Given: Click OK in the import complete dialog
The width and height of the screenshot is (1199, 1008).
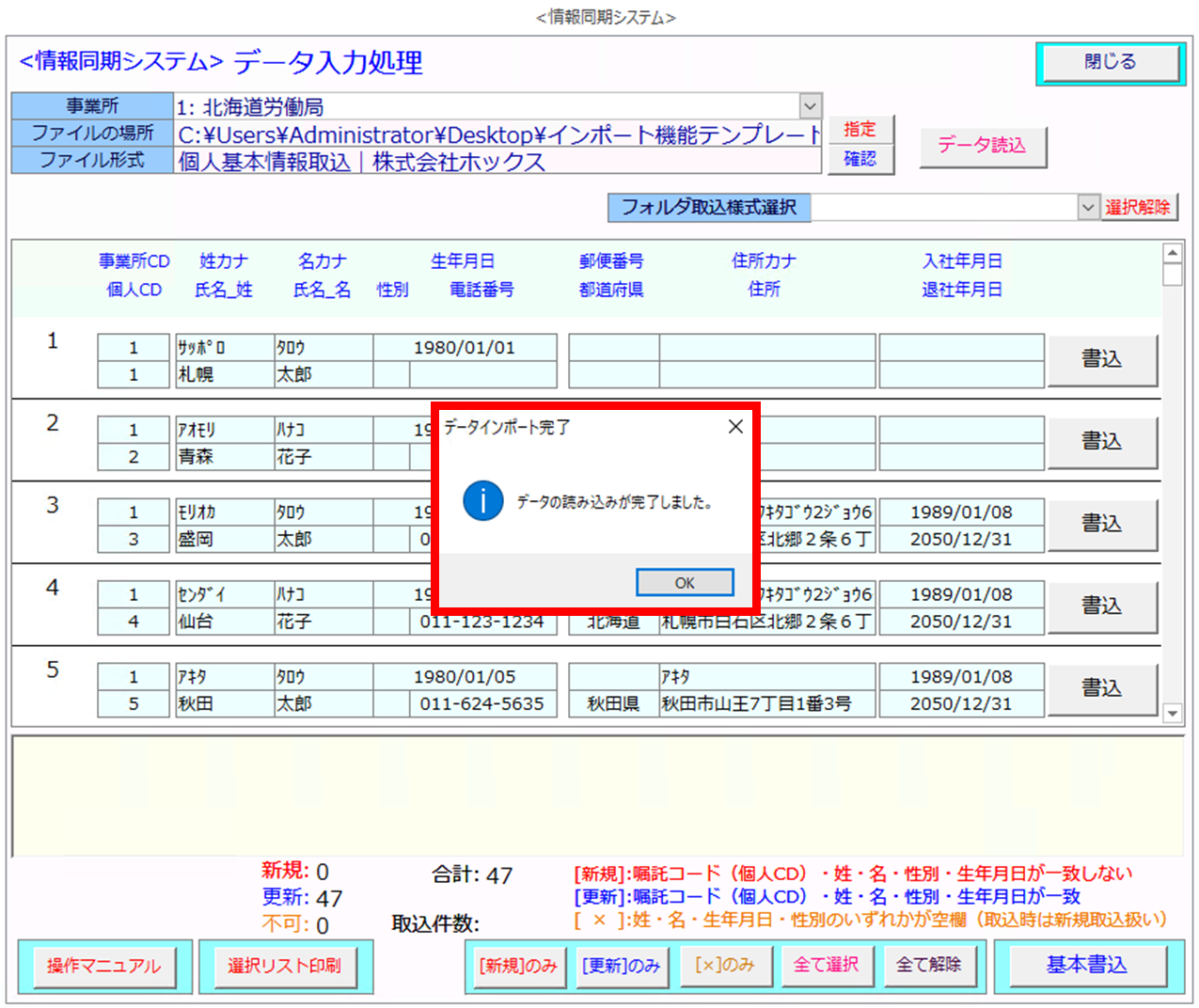Looking at the screenshot, I should pos(685,583).
